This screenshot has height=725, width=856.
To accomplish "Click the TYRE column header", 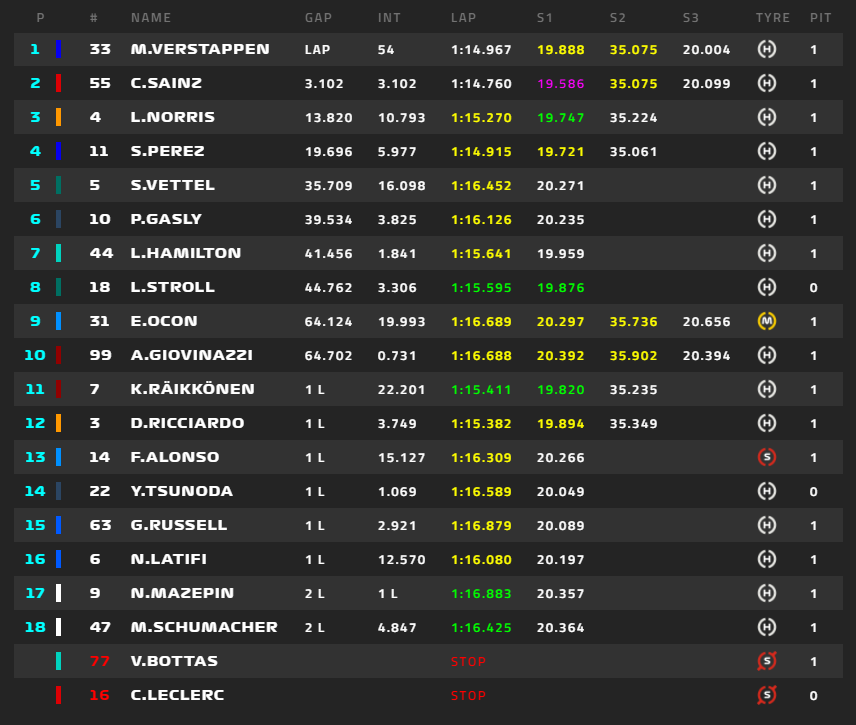I will point(772,18).
